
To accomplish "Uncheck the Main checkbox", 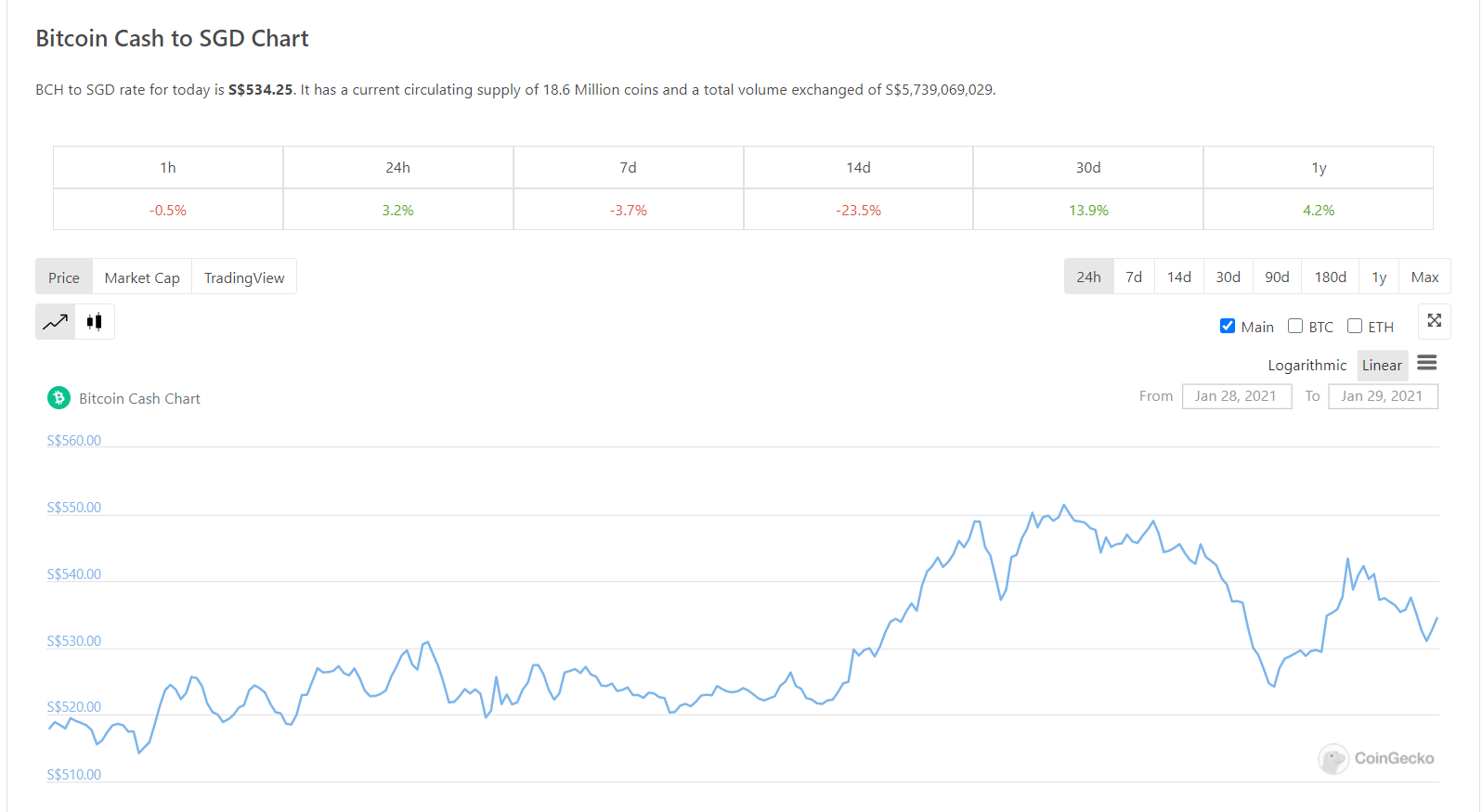I will point(1228,326).
